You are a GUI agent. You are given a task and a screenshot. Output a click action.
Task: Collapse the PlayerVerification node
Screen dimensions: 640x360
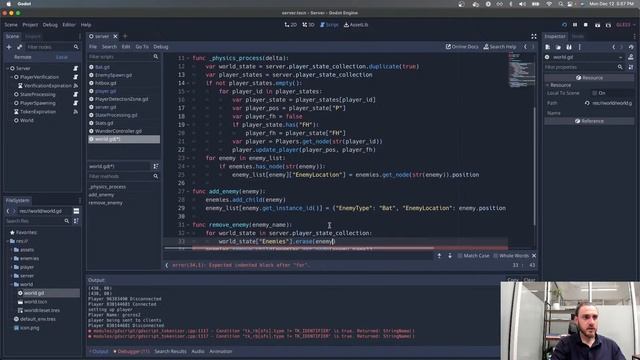pyautogui.click(x=11, y=77)
